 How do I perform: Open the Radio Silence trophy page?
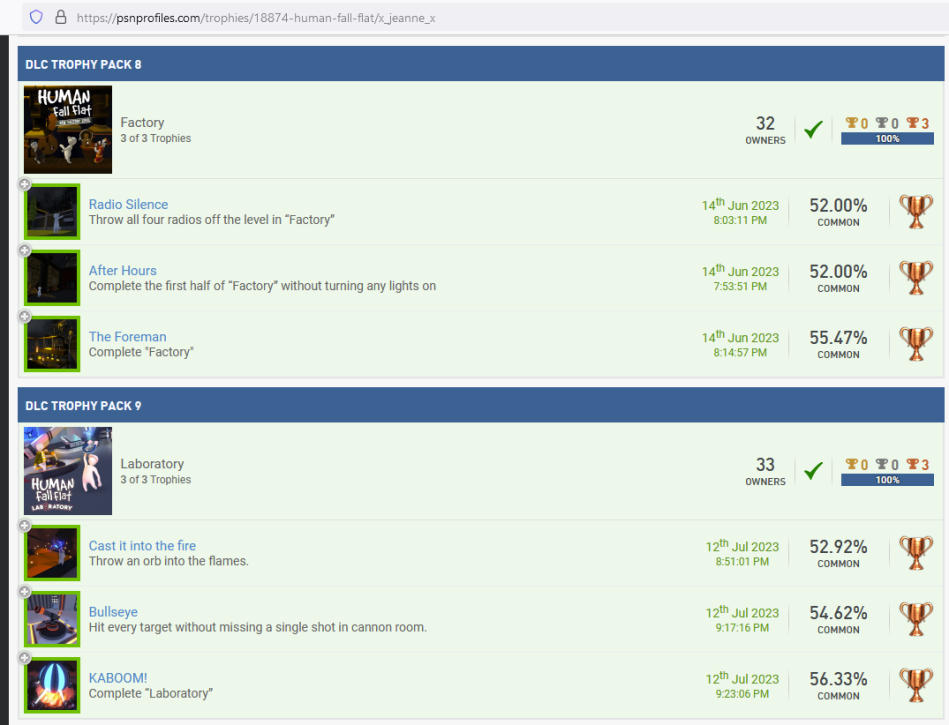pos(128,204)
